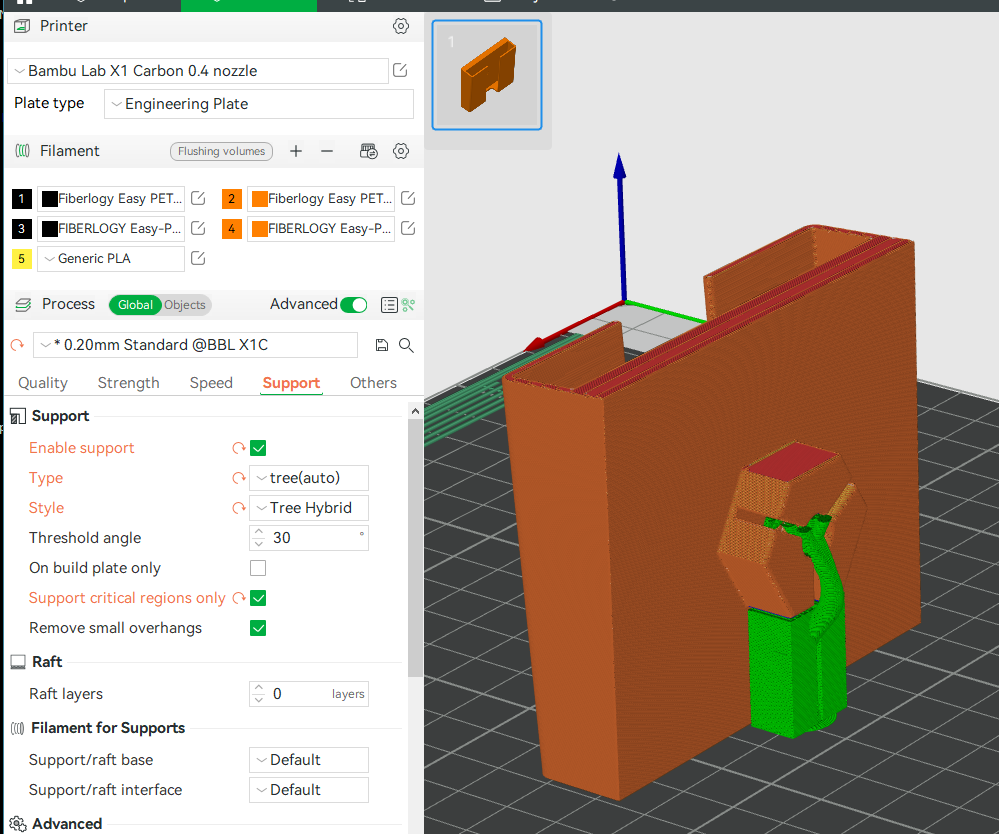Click the compare presets icon

408,305
